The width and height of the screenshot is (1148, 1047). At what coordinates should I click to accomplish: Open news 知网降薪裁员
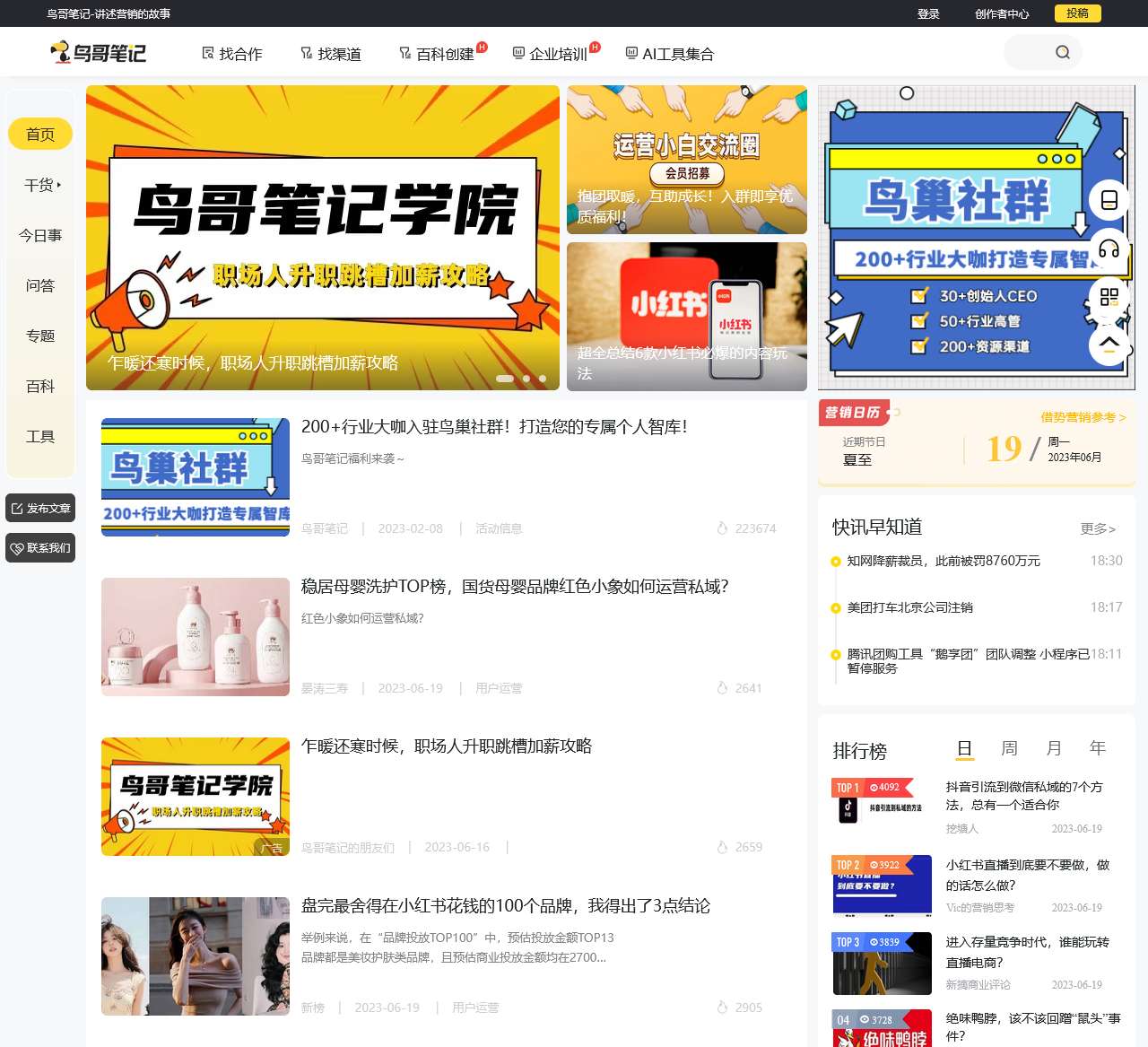point(944,561)
